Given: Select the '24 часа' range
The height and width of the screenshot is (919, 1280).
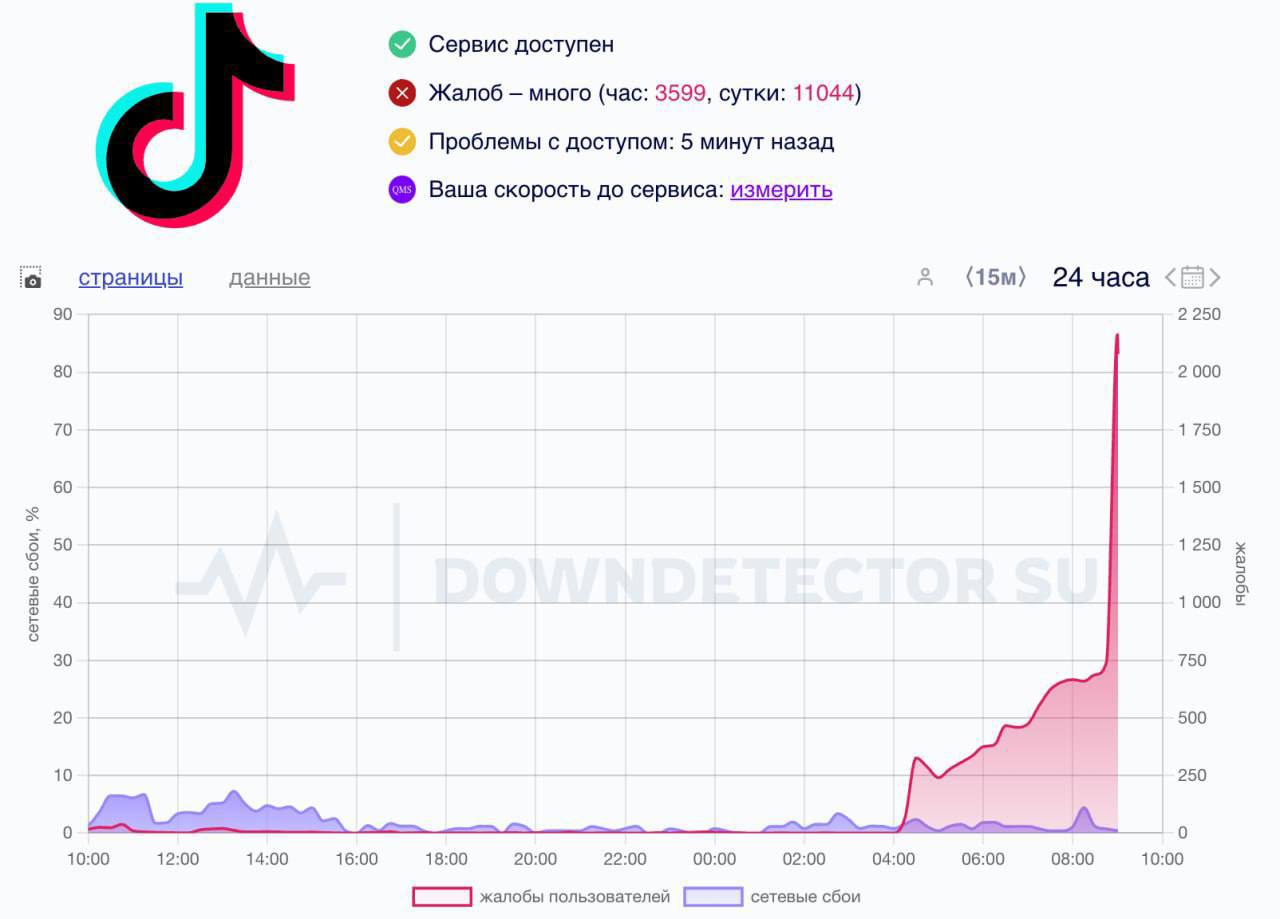Looking at the screenshot, I should click(1101, 277).
